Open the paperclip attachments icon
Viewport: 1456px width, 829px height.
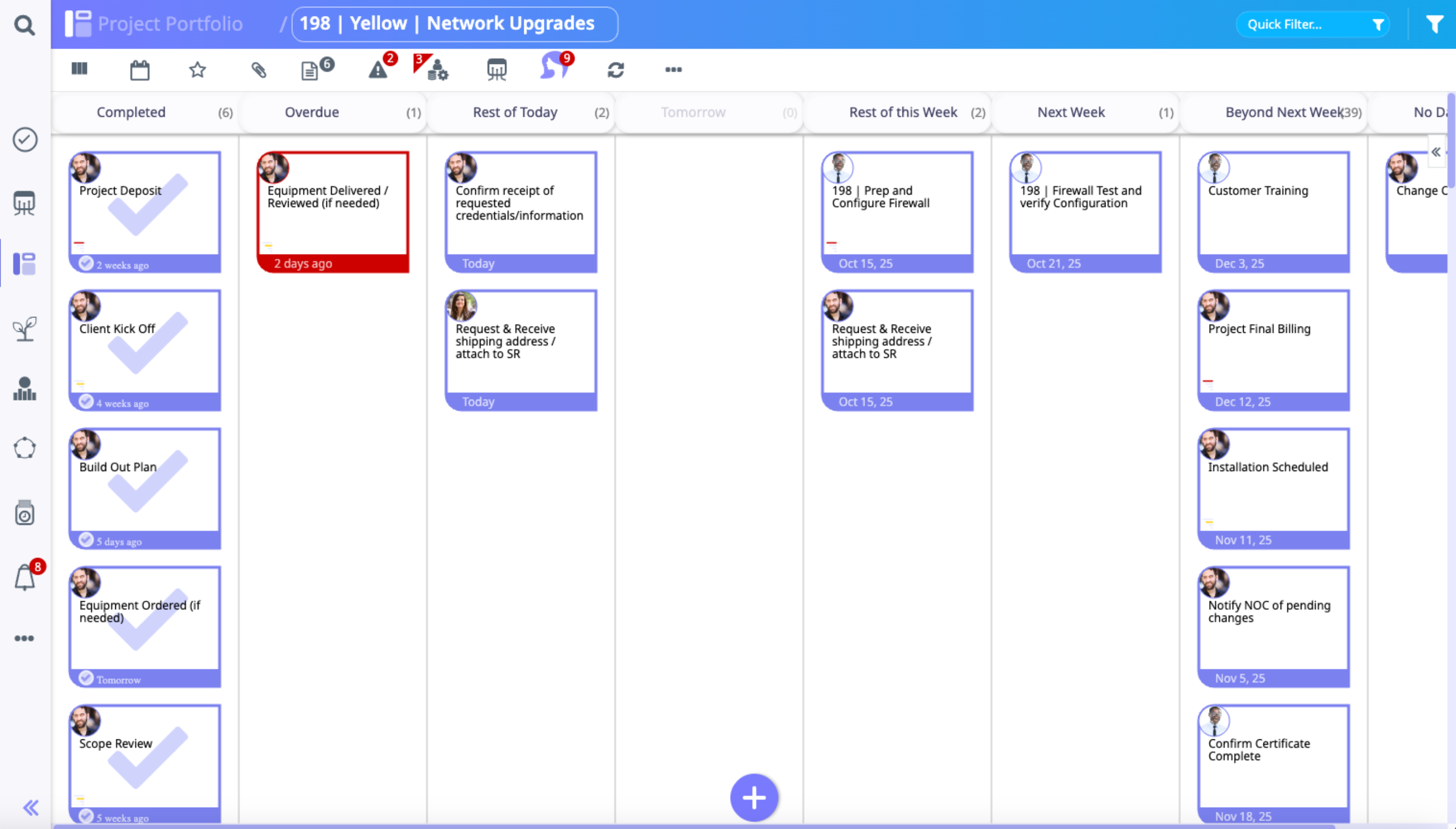point(259,70)
